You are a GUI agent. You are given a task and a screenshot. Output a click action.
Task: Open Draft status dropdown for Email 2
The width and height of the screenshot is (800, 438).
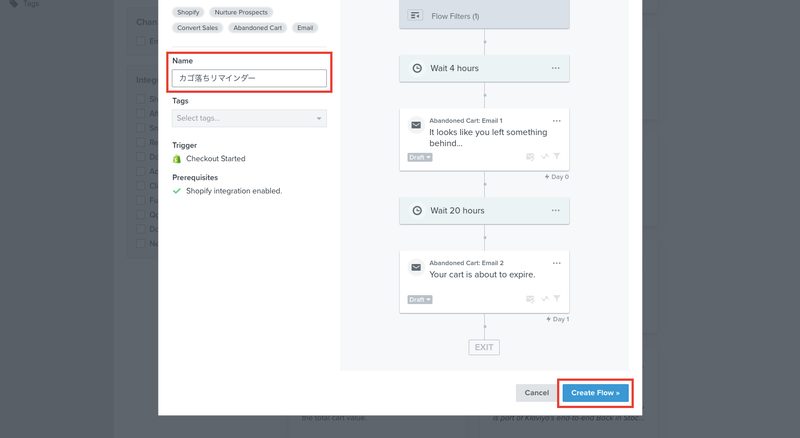[420, 300]
